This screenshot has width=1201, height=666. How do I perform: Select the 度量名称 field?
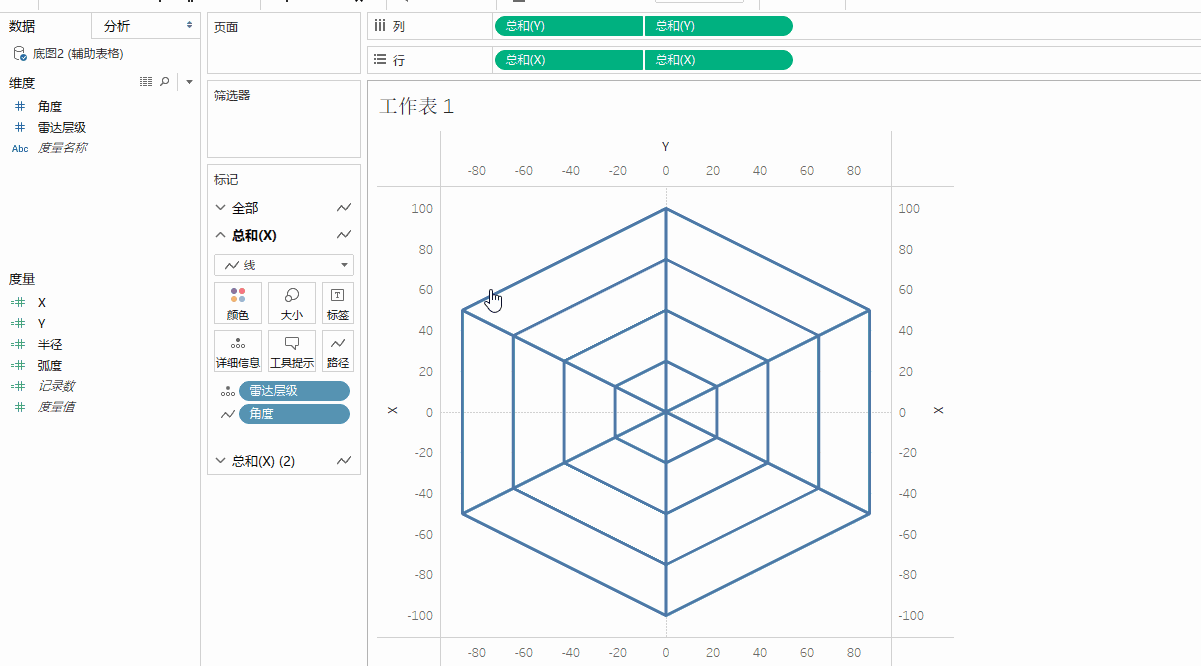[x=62, y=148]
